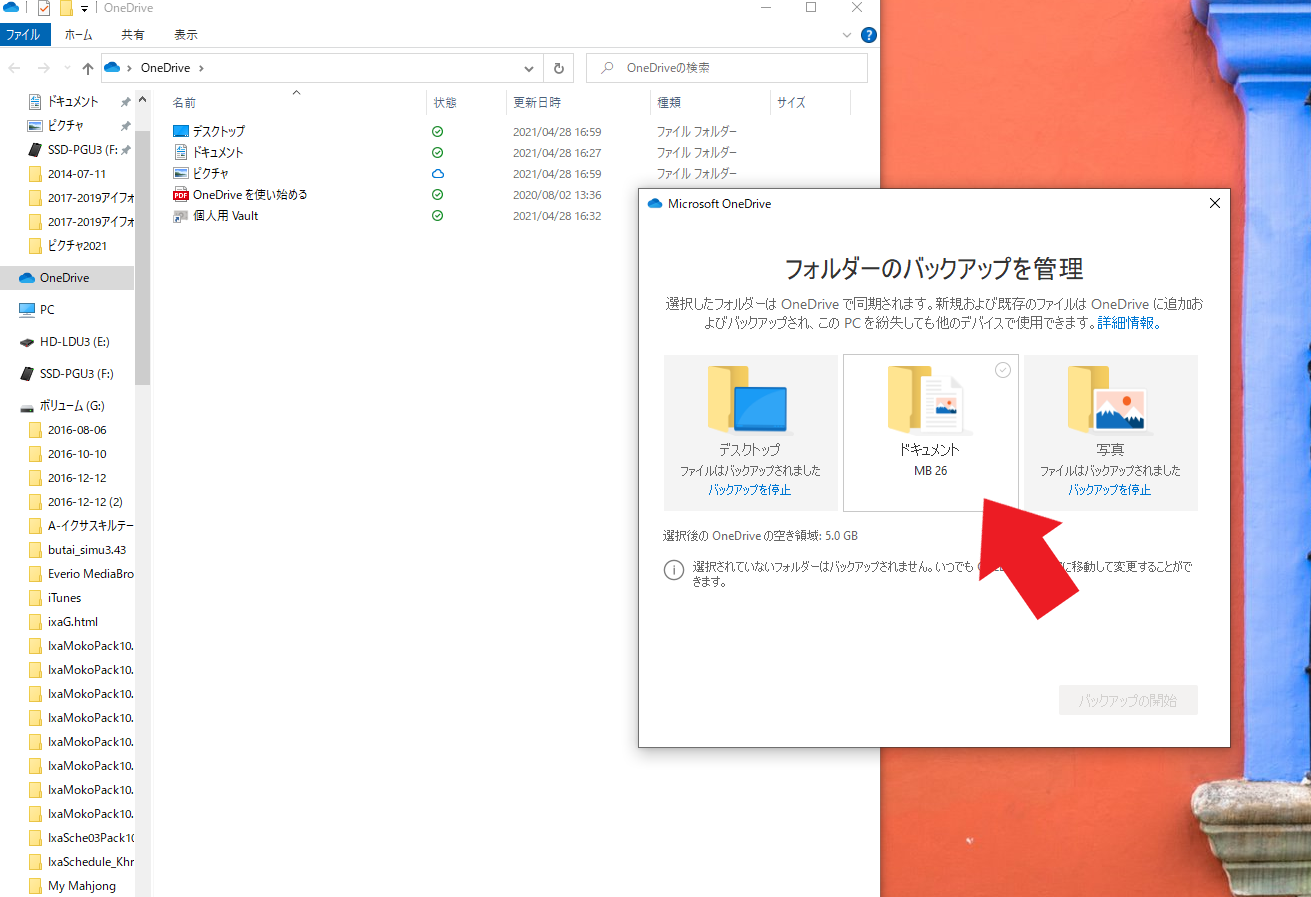Click バックアップを停止 under 写真
The height and width of the screenshot is (897, 1311).
[1110, 490]
